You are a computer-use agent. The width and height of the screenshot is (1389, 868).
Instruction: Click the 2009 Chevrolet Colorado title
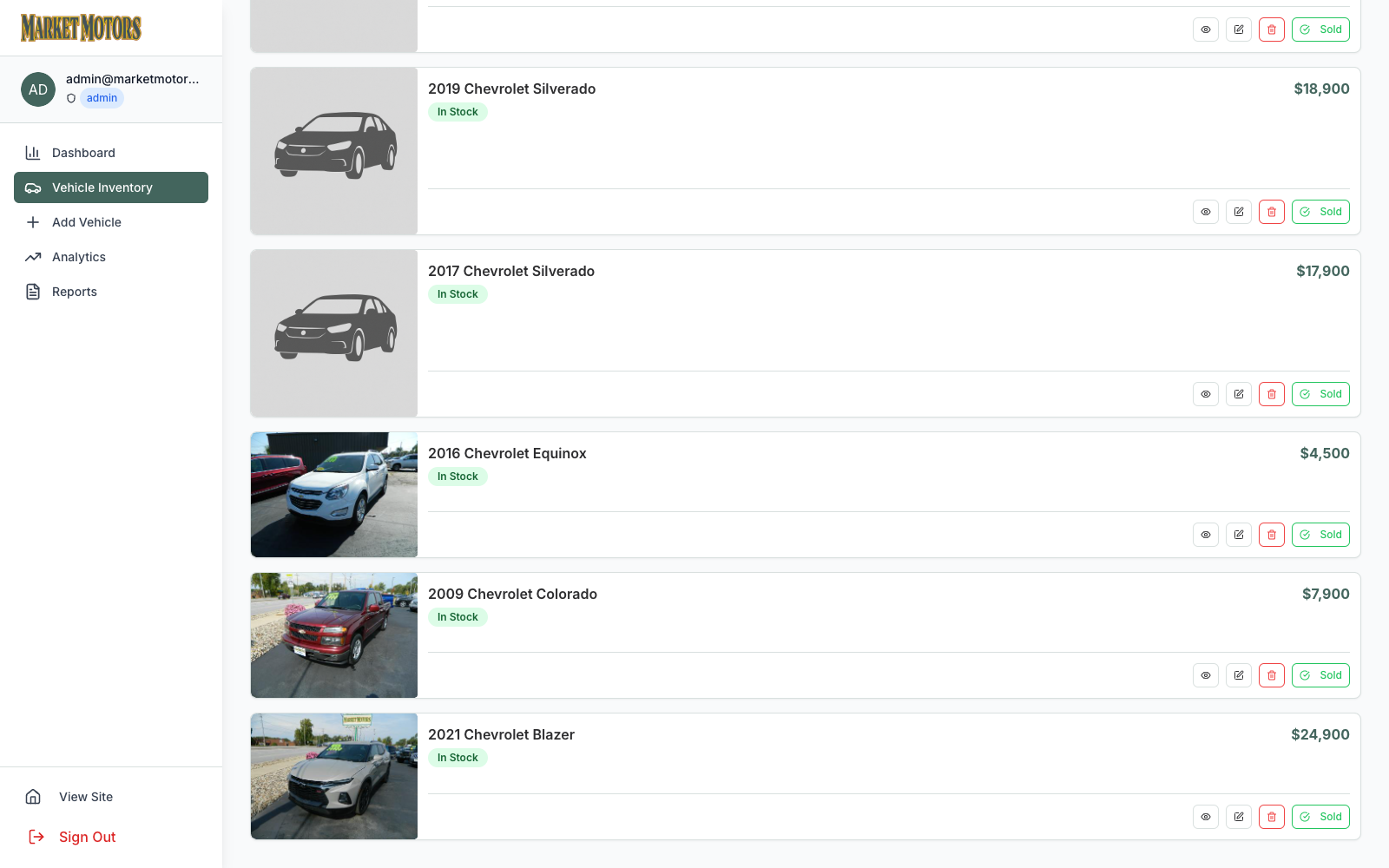(x=512, y=594)
